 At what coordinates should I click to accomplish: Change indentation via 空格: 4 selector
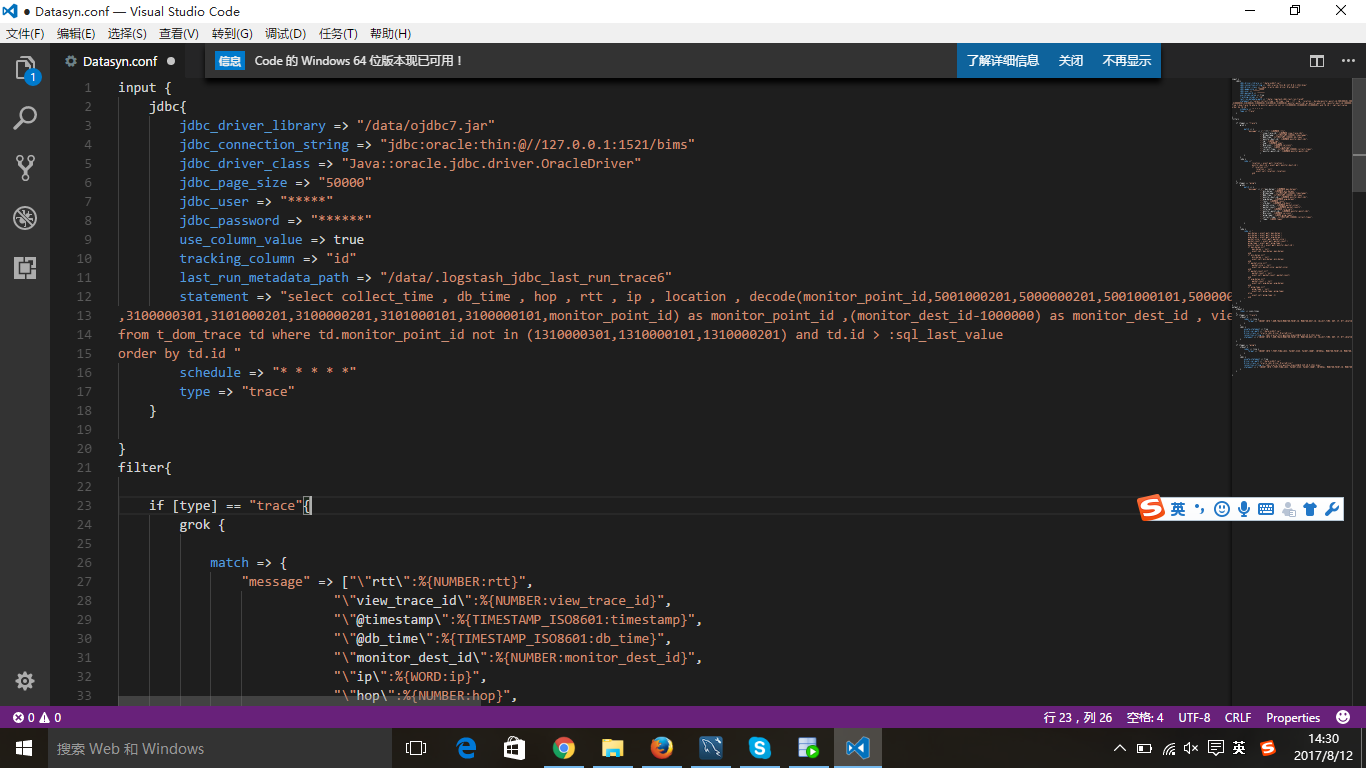(1145, 717)
